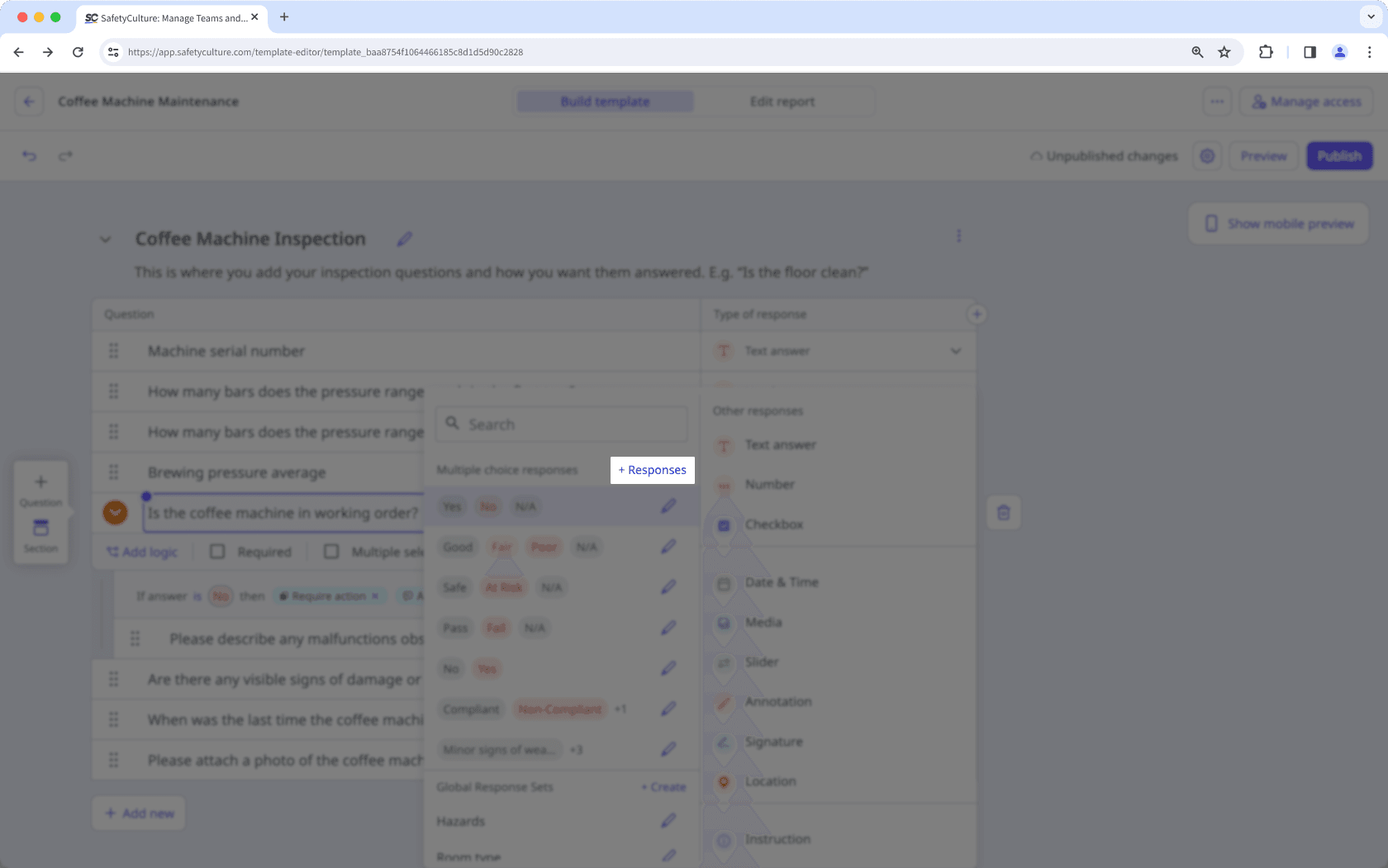The image size is (1388, 868).
Task: Create new multiple choice responses via + Responses
Action: coord(652,470)
